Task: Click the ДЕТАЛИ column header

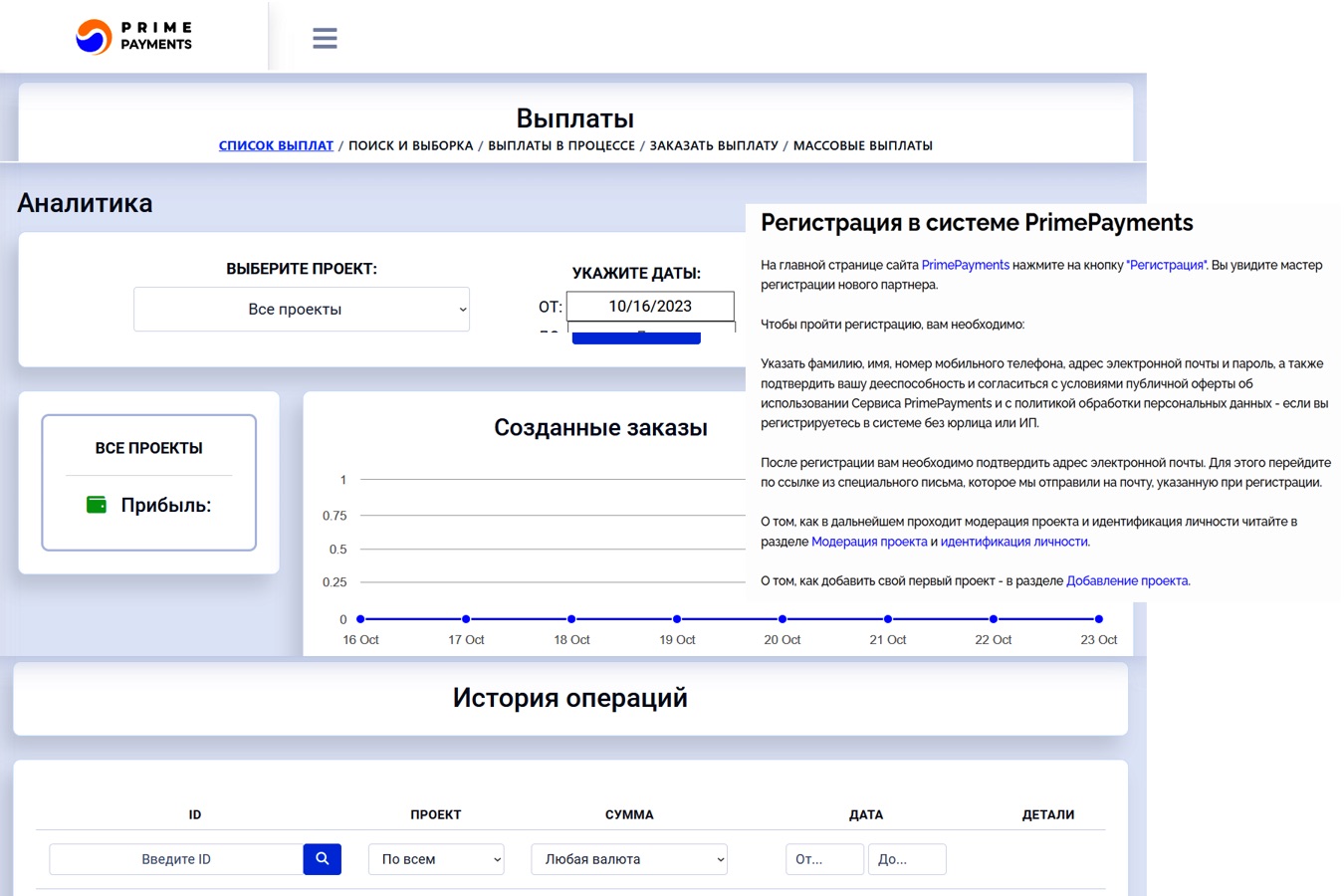Action: [1048, 814]
